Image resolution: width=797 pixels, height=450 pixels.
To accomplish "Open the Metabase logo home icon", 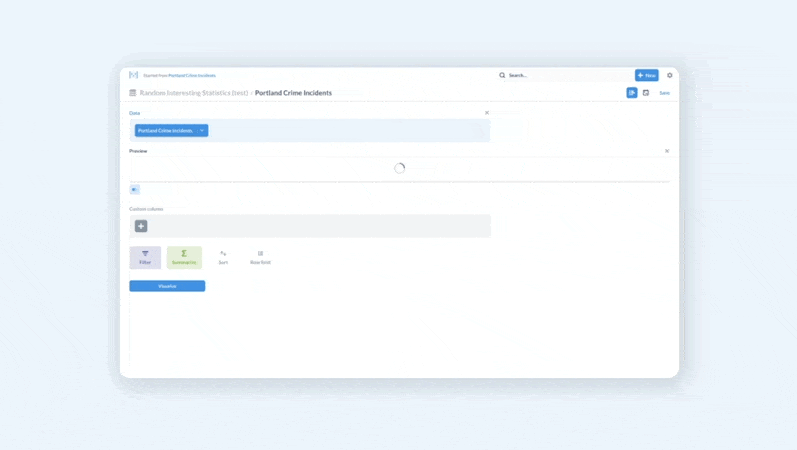I will pos(134,75).
